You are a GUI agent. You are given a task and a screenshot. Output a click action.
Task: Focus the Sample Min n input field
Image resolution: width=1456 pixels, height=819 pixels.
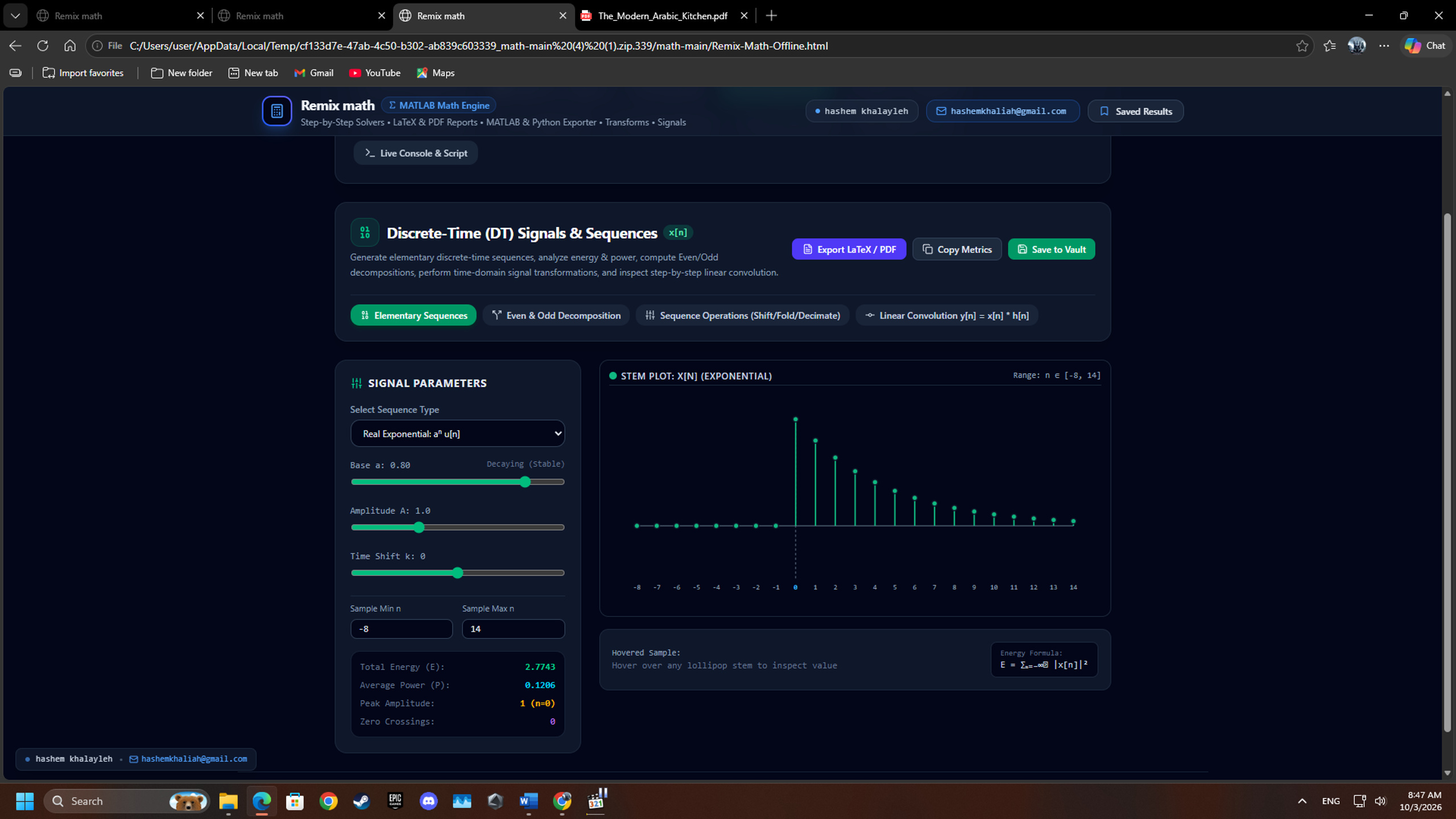coord(401,628)
